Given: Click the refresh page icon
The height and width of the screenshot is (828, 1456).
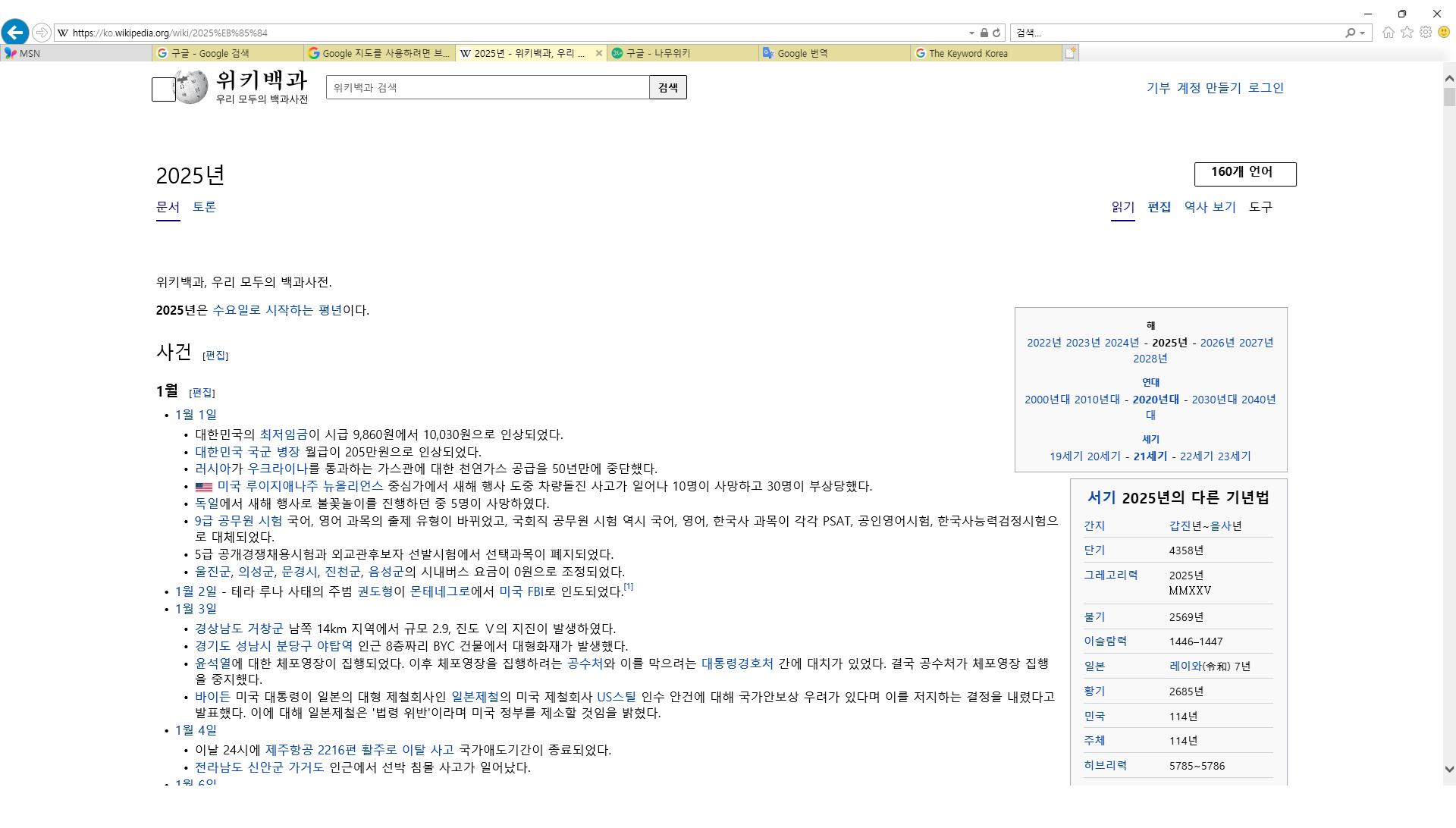Looking at the screenshot, I should pyautogui.click(x=996, y=33).
